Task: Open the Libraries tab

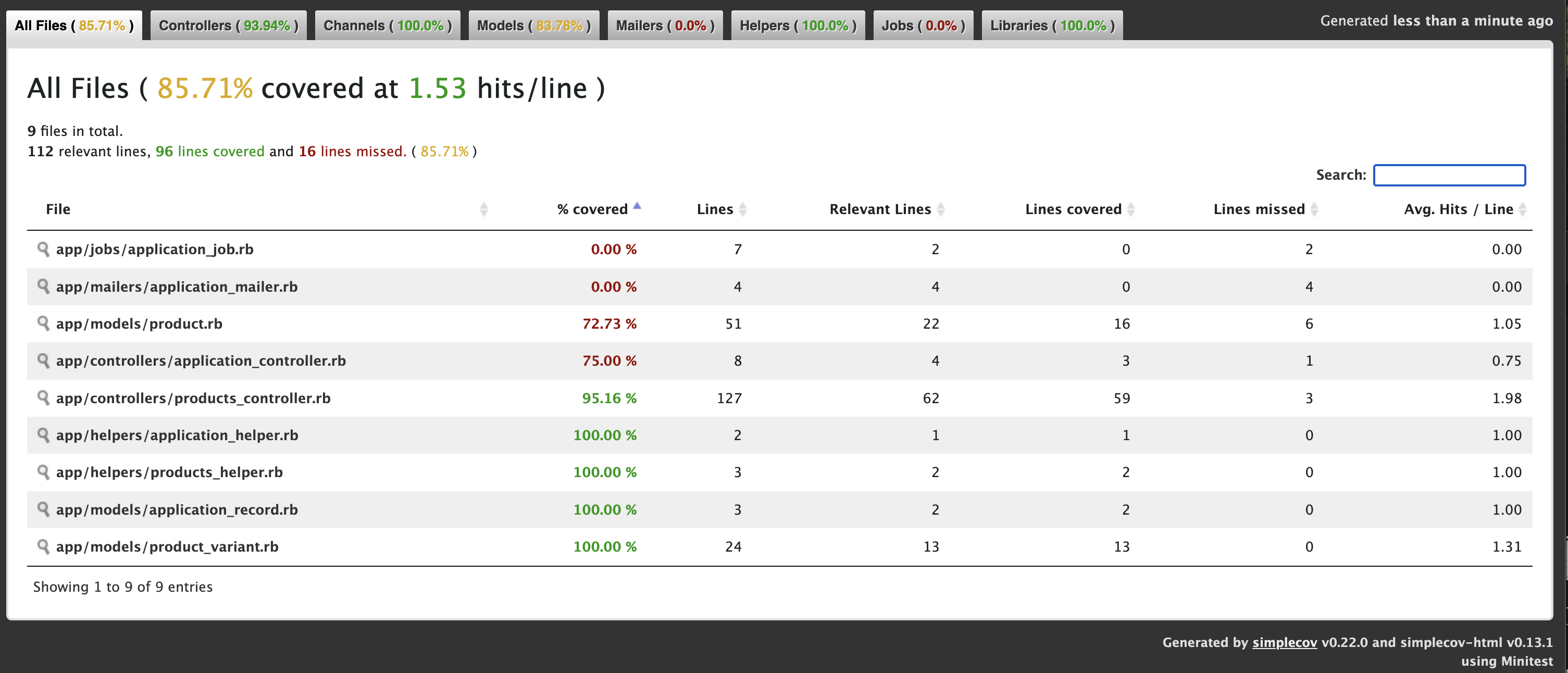Action: [x=1052, y=26]
